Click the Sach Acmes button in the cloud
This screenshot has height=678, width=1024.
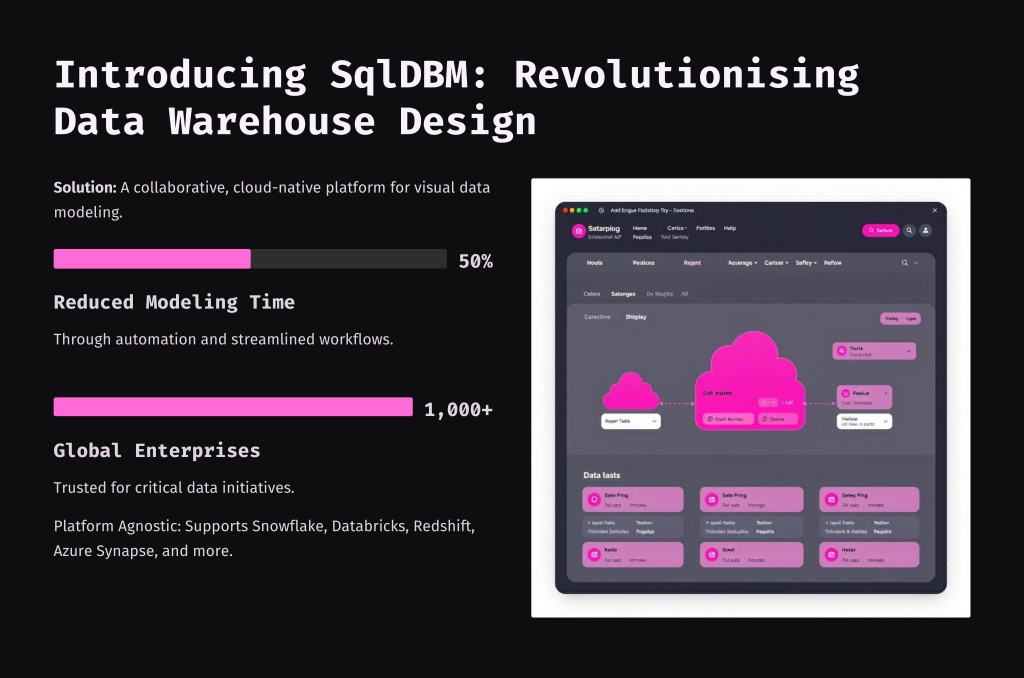click(728, 419)
